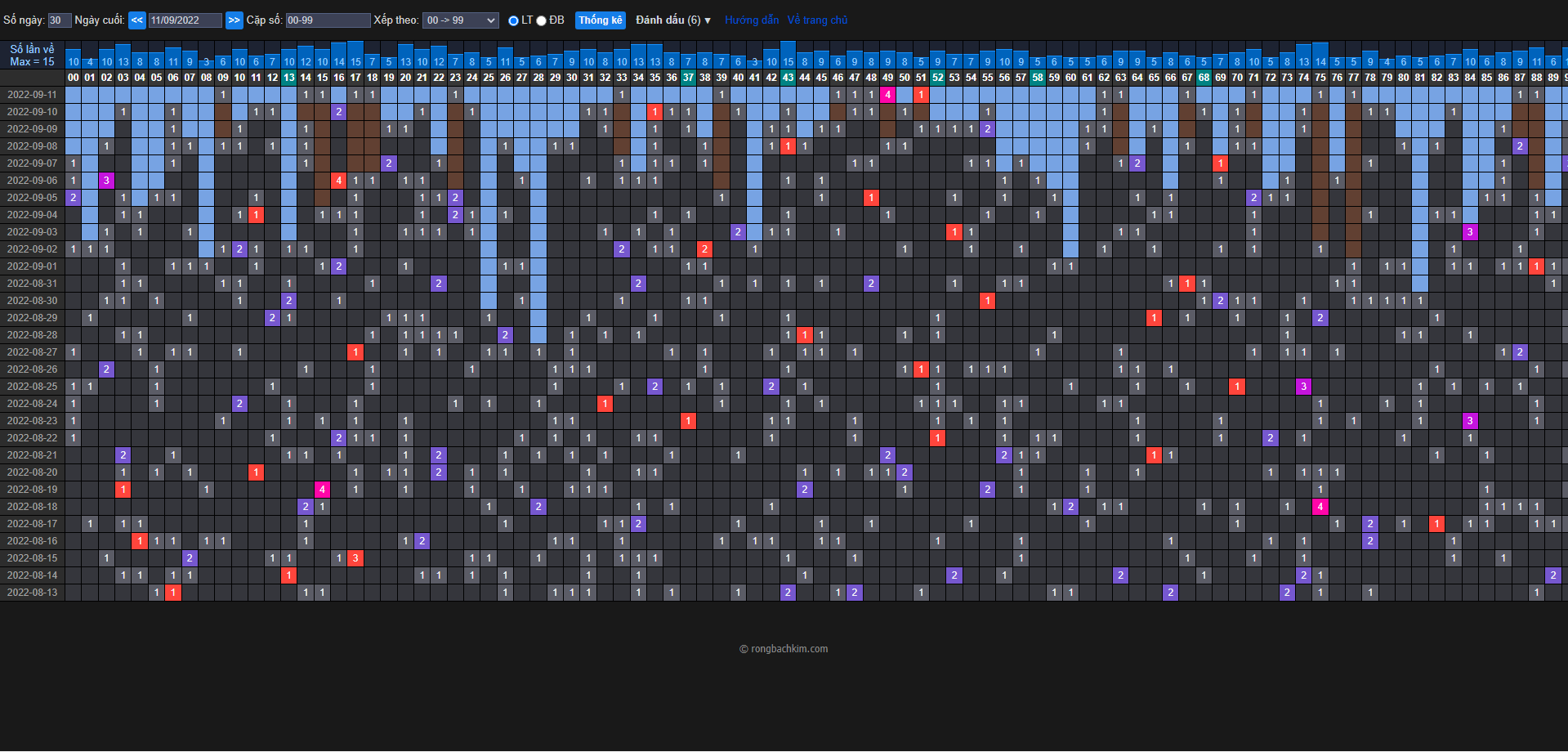Screen dimensions: 1568x752
Task: Click the red 4 cell in row 2022-09-06
Action: (x=339, y=181)
